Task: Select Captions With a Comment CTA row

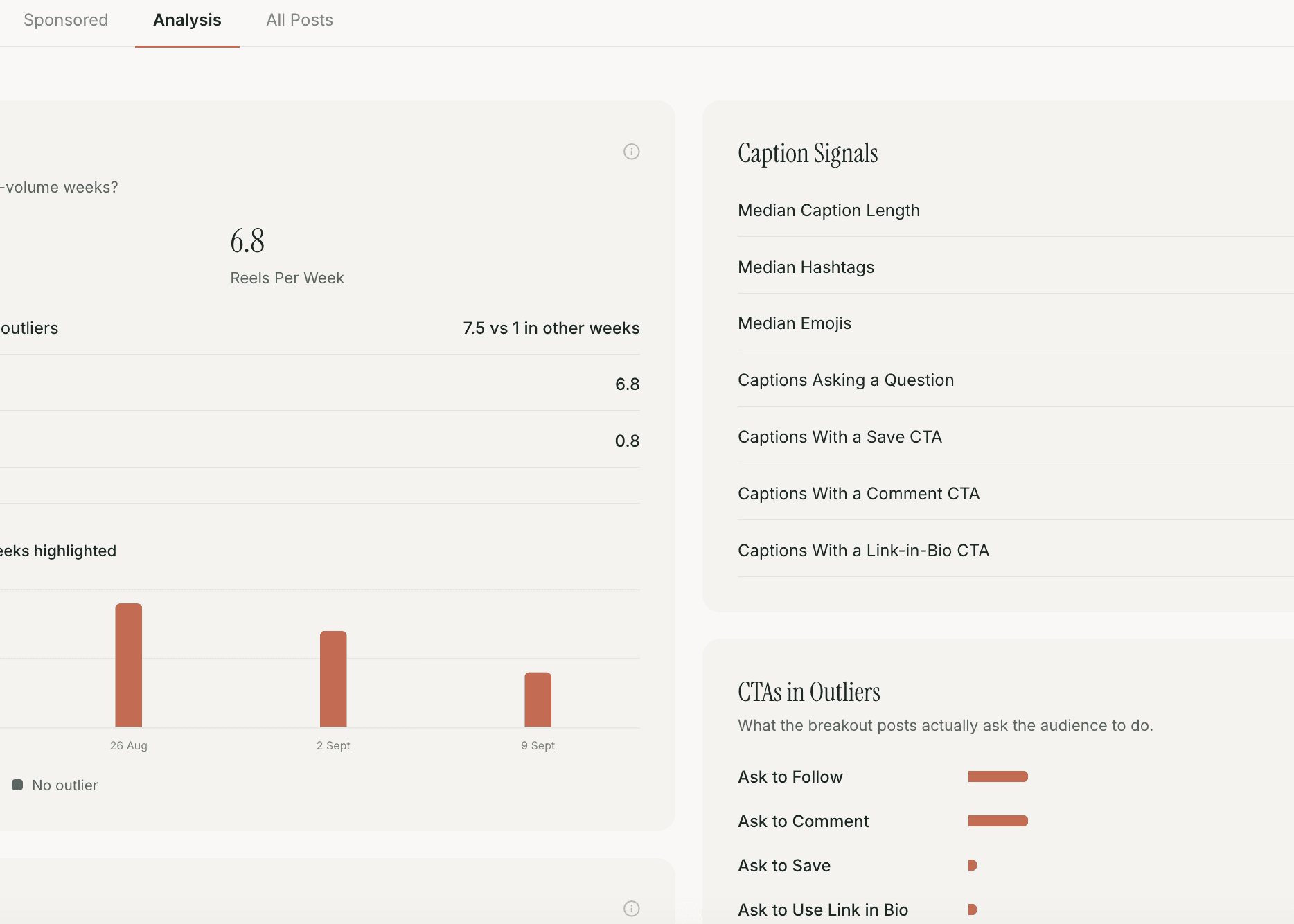Action: [x=1016, y=494]
